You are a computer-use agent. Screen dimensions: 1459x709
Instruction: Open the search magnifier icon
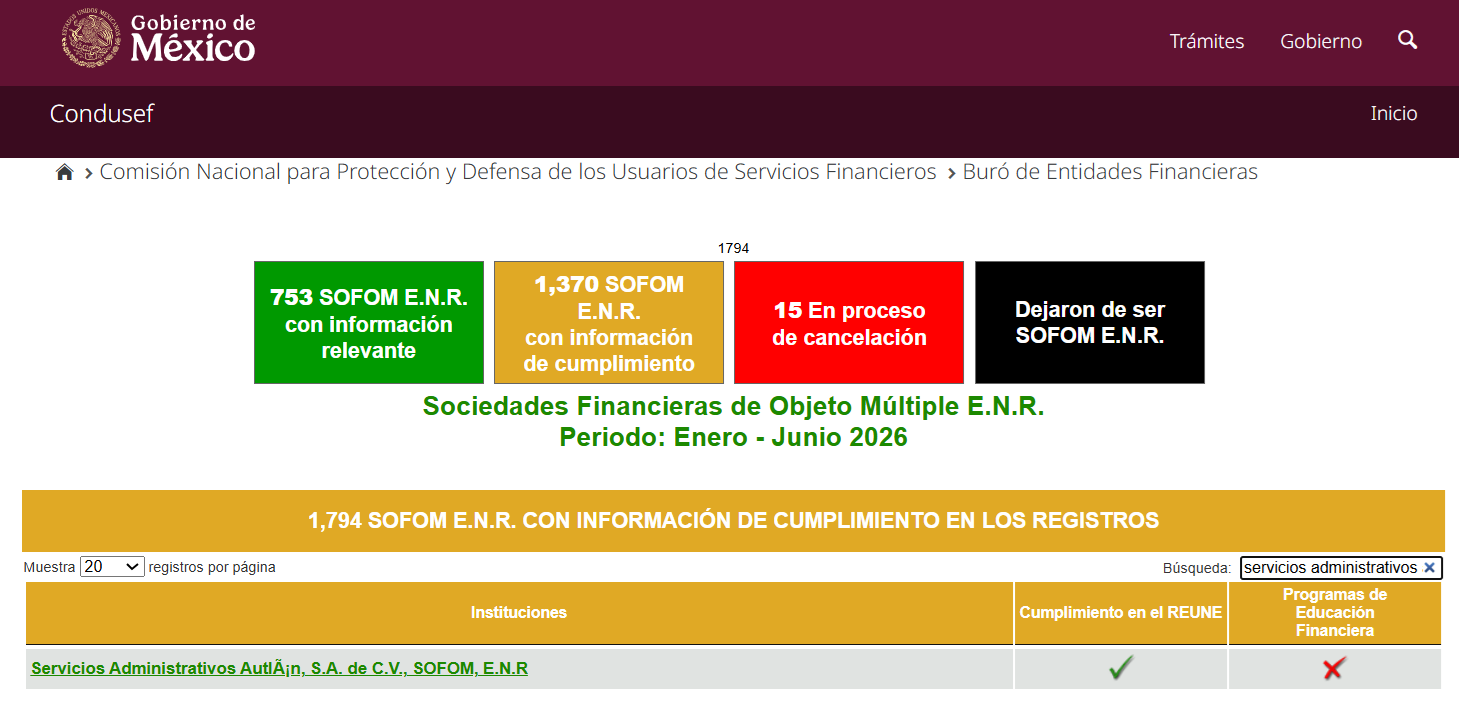[x=1407, y=40]
